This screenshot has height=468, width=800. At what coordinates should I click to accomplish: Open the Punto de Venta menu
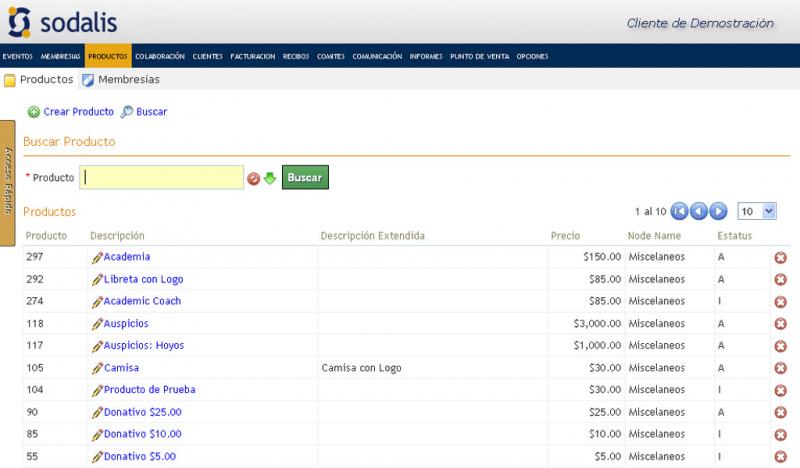[479, 57]
